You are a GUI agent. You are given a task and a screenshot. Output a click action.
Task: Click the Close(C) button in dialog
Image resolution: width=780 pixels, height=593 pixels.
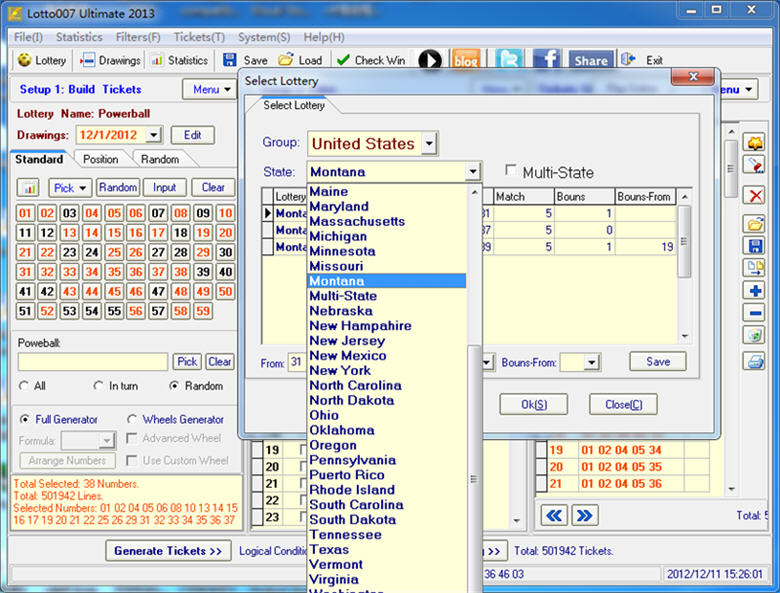tap(623, 404)
